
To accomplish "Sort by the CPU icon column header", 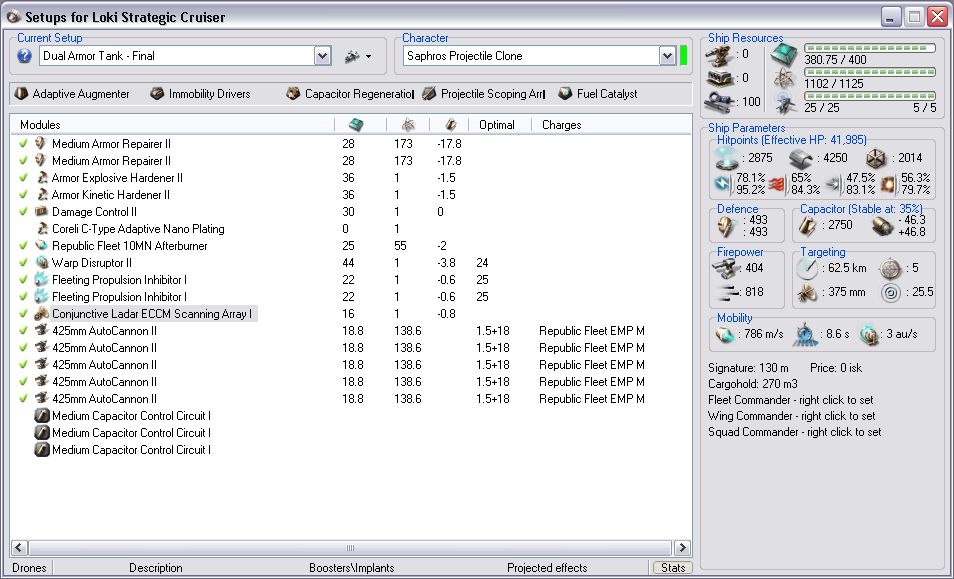I will click(x=356, y=125).
